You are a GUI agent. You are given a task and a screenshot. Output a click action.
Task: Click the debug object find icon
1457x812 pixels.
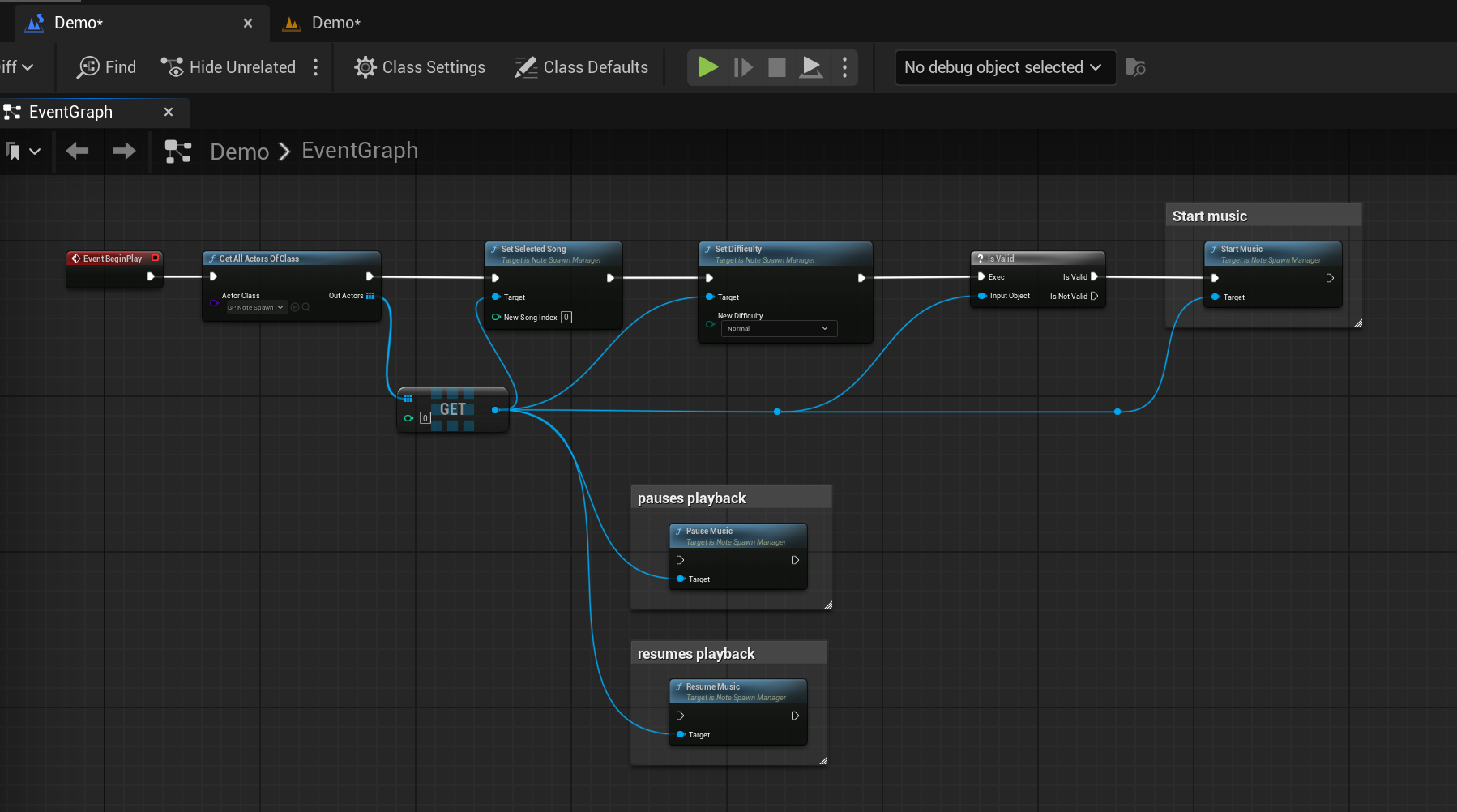tap(1135, 67)
